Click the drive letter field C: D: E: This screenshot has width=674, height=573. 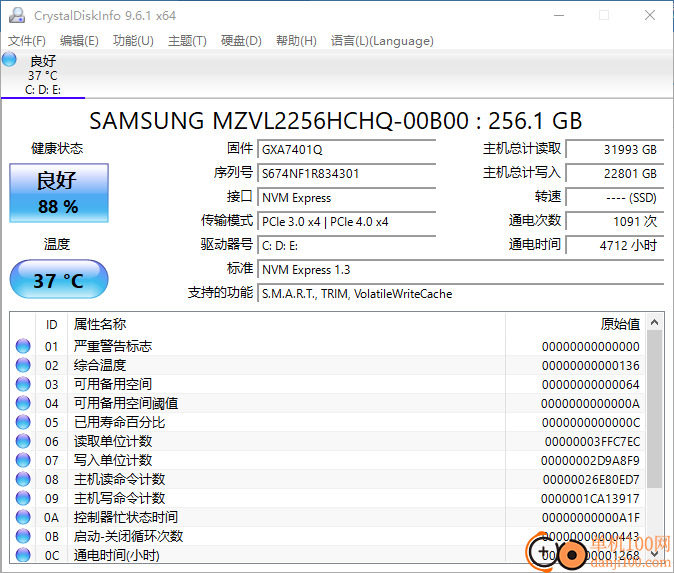[346, 245]
